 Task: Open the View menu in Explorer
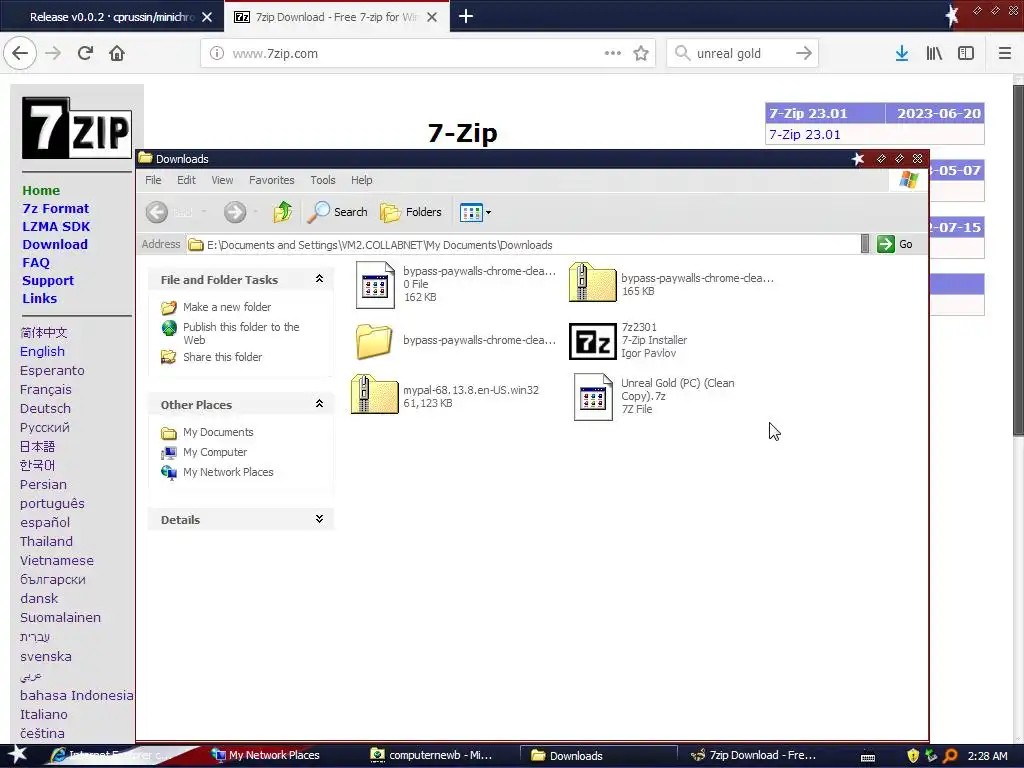222,180
